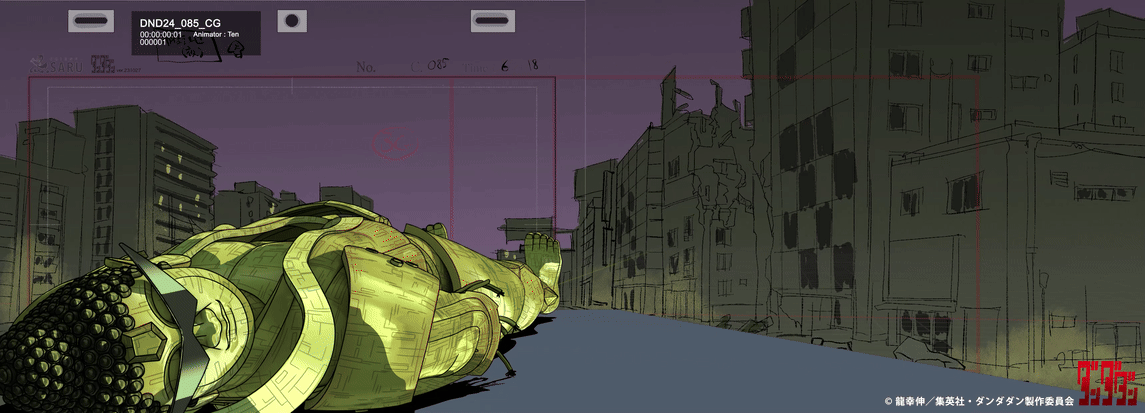Click the handwritten time value "6 18"
Viewport: 1145px width, 413px height.
coord(521,66)
